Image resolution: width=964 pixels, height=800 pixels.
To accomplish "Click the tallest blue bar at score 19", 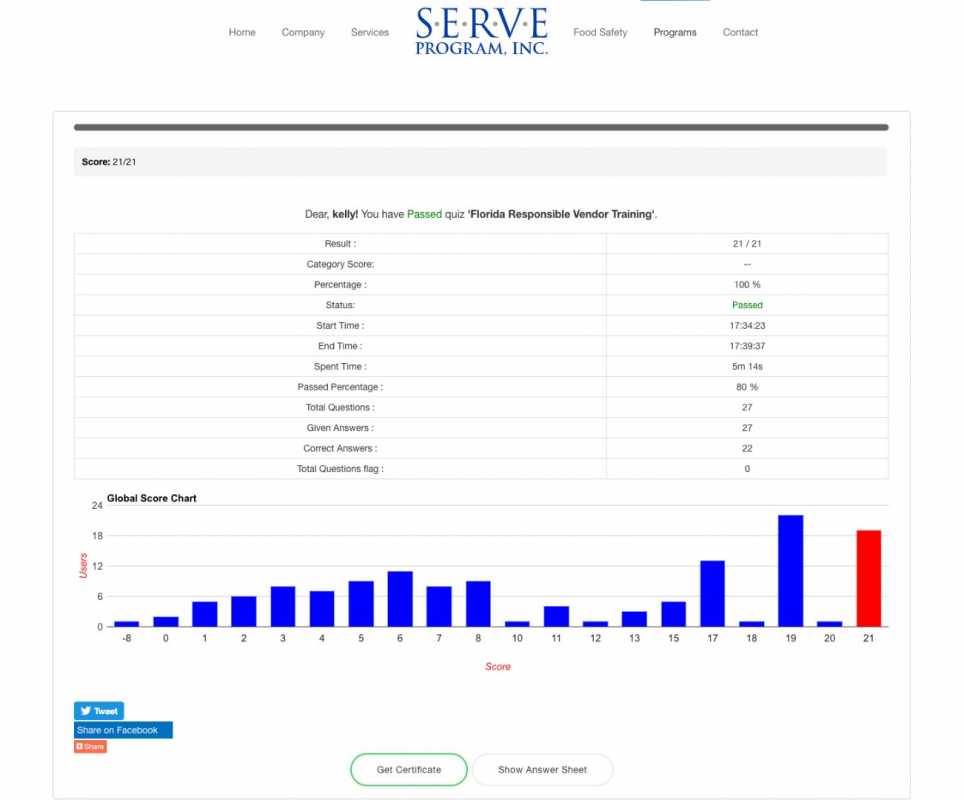I will click(790, 571).
